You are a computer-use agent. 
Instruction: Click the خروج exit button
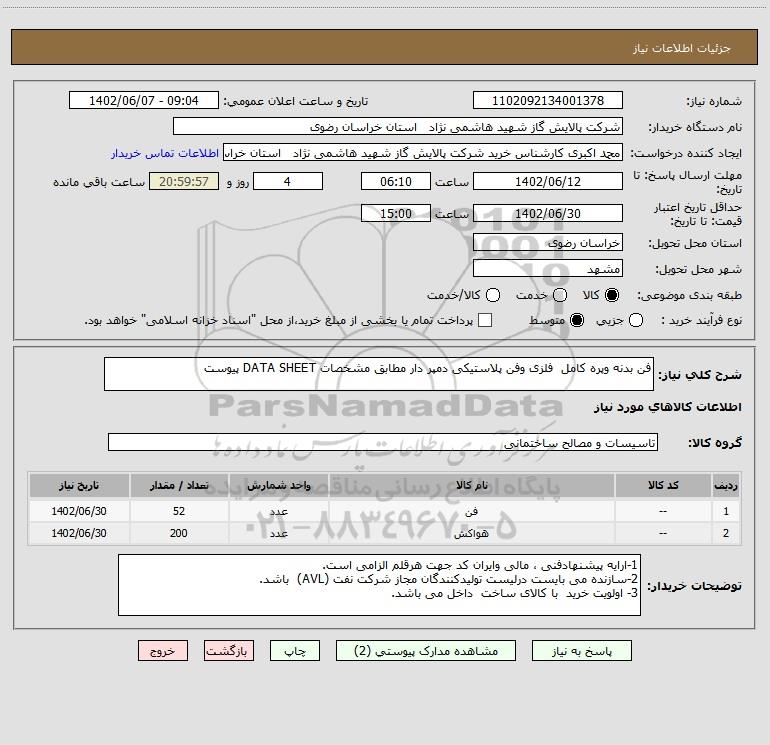pyautogui.click(x=163, y=651)
